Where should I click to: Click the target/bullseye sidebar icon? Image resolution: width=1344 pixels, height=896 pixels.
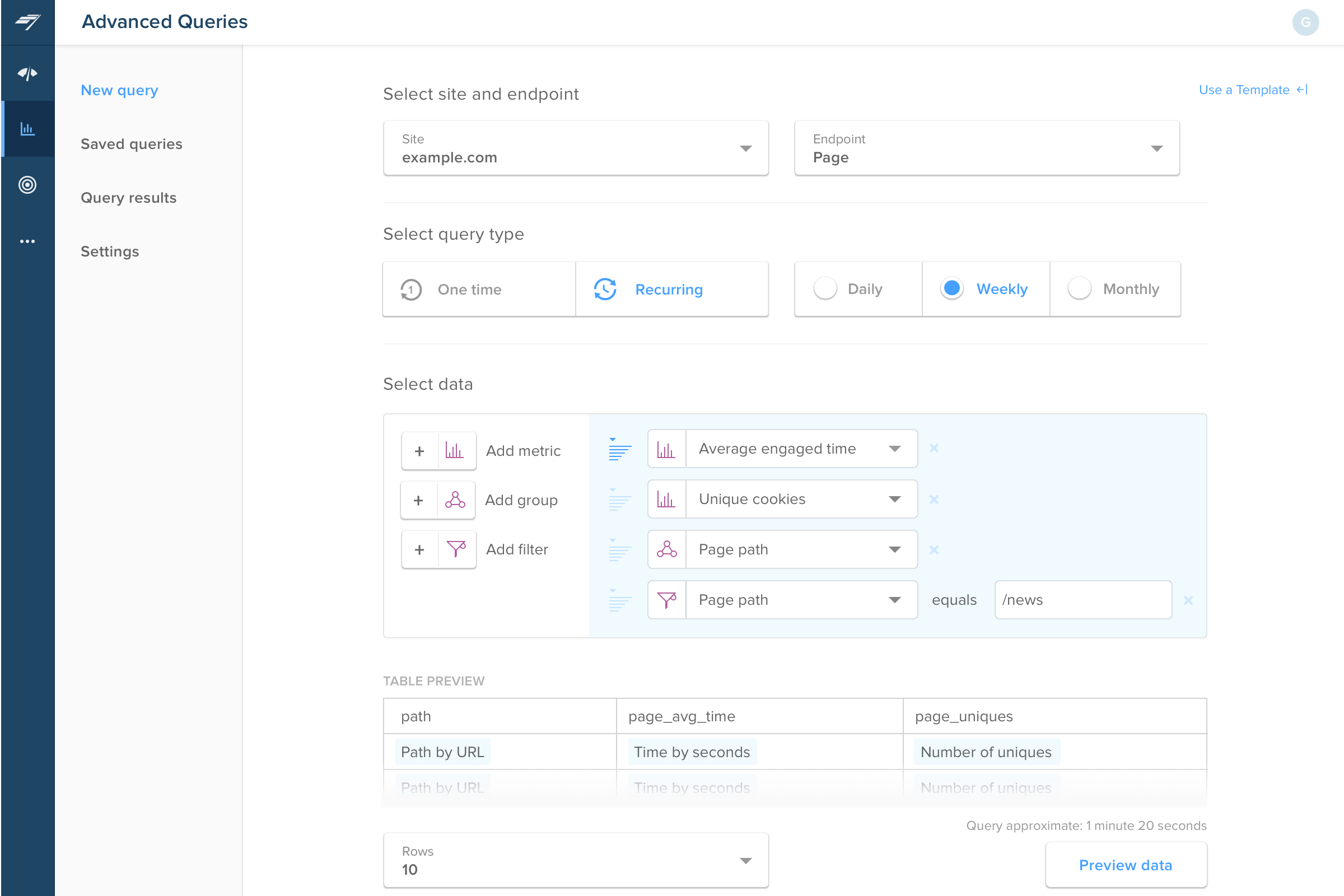point(27,185)
